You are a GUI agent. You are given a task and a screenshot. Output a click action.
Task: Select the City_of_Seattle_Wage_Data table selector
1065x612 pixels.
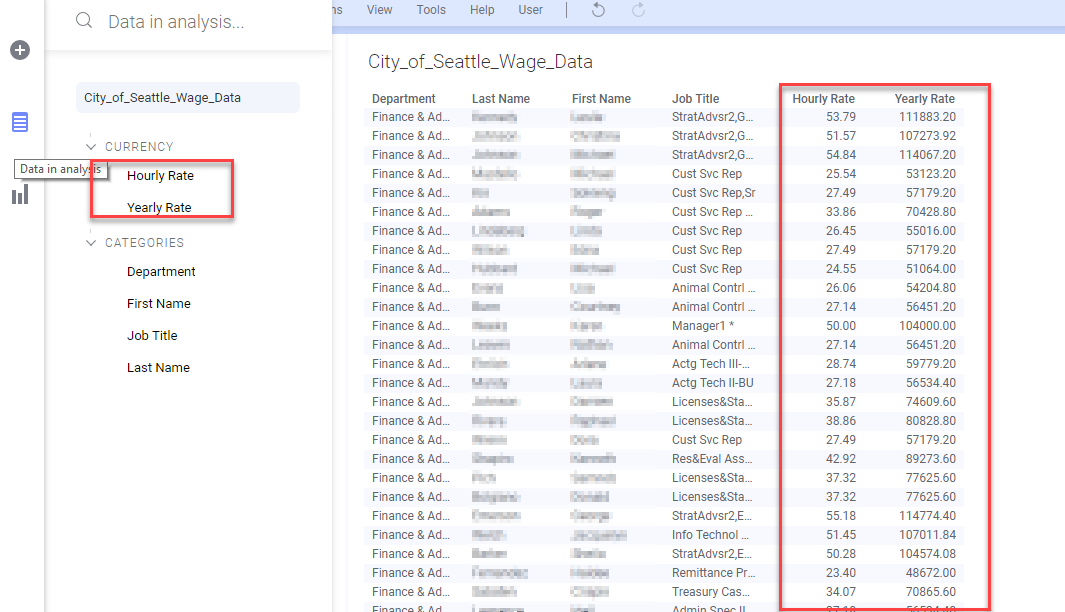pyautogui.click(x=187, y=98)
